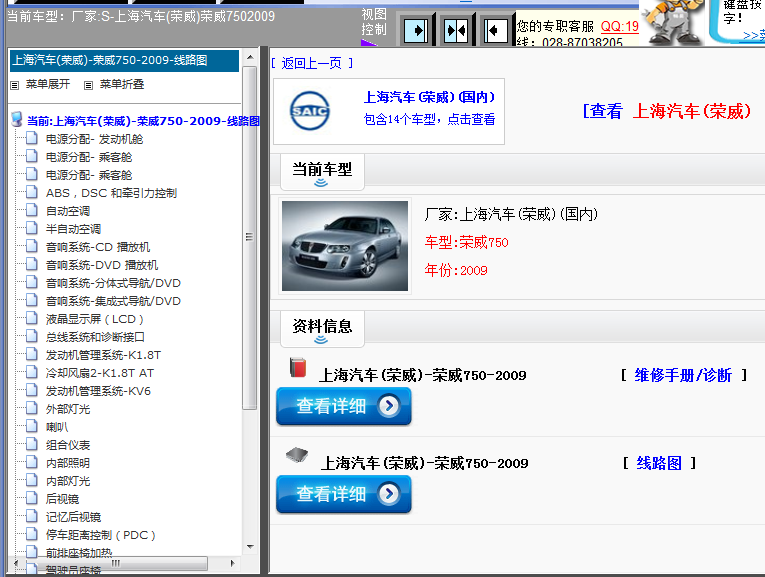Click the first 电源分配- 乘客舱 page icon

[x=32, y=157]
